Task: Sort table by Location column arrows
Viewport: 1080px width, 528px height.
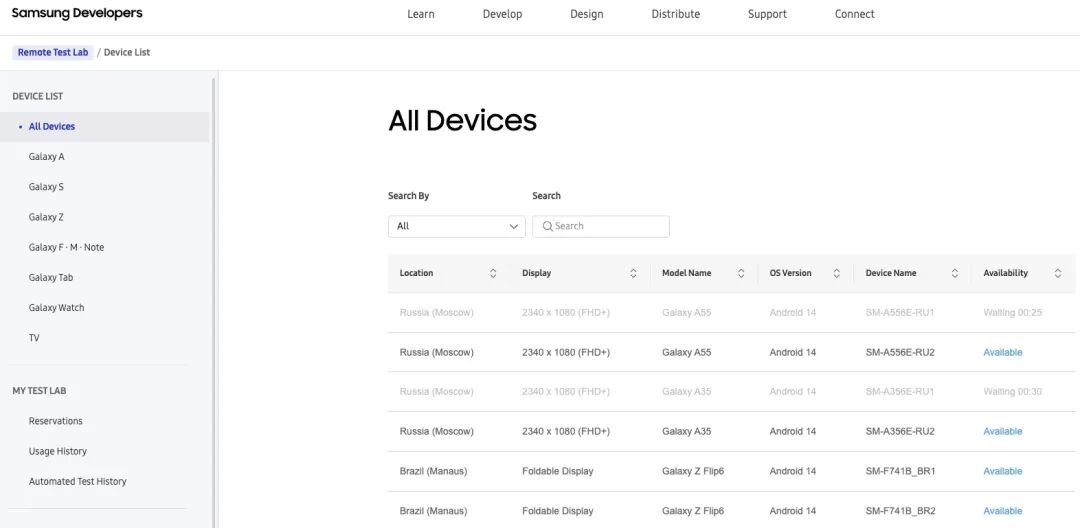Action: [x=493, y=273]
